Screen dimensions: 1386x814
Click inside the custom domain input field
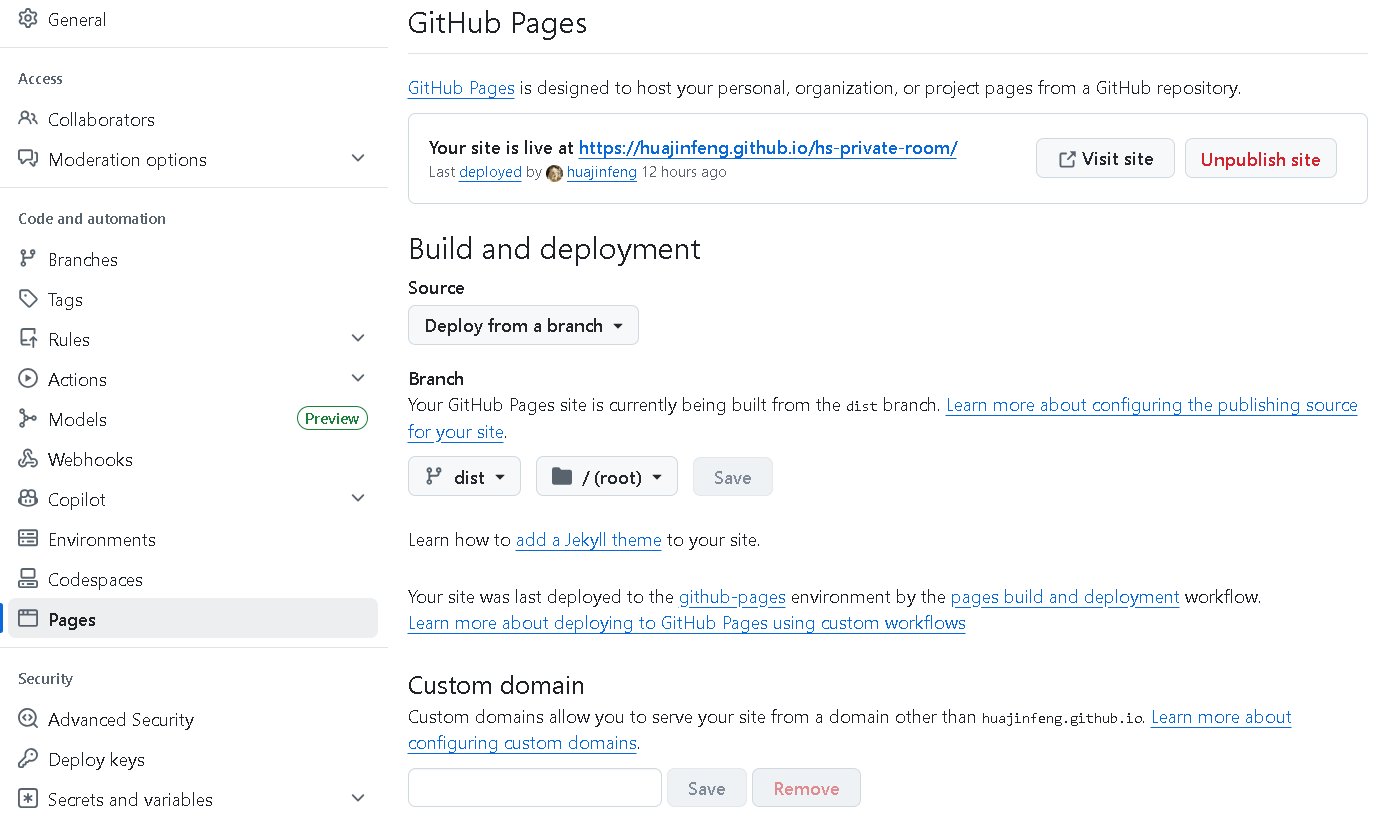click(x=534, y=787)
